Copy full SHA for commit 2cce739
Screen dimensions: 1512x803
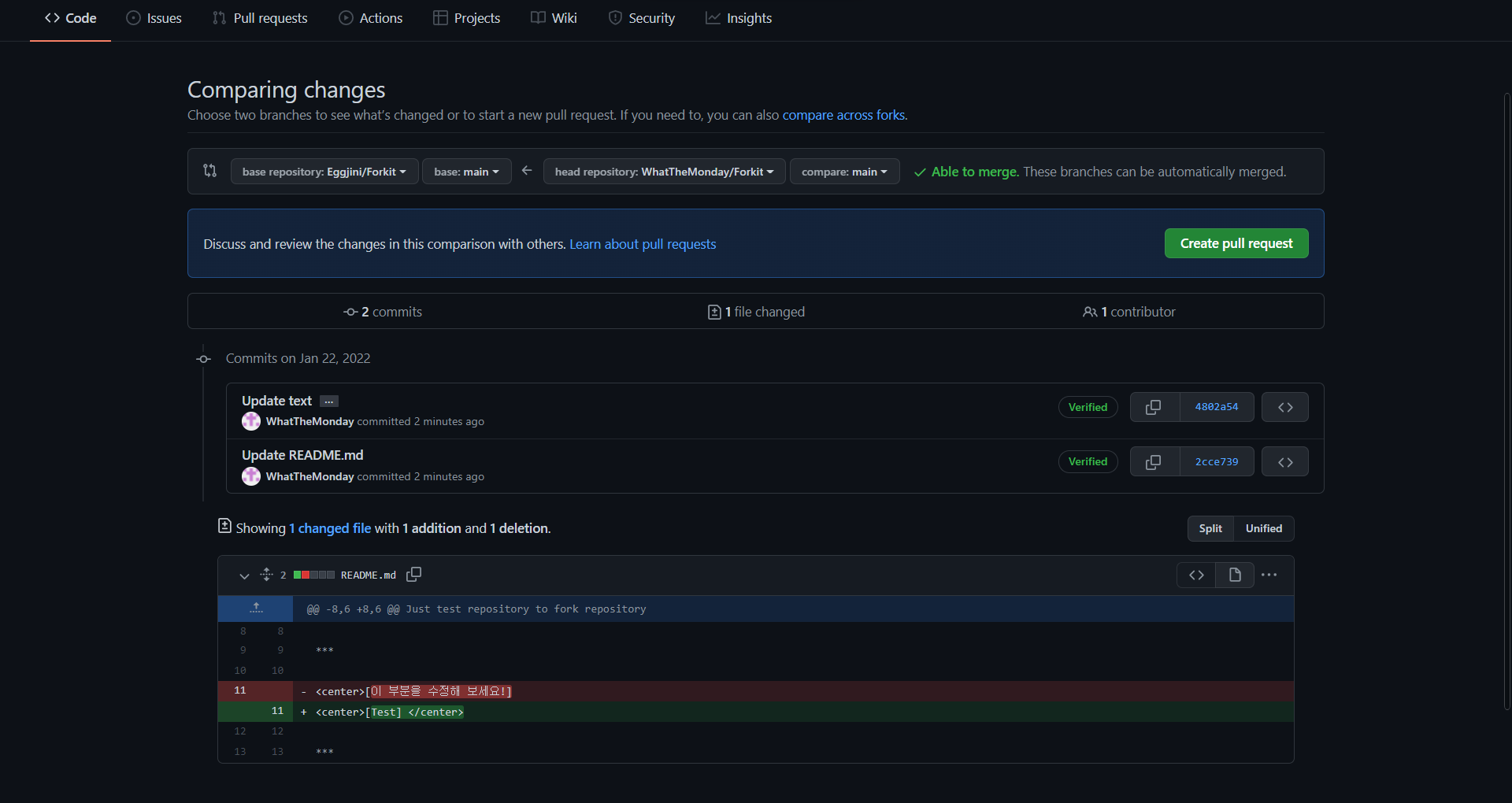1154,462
